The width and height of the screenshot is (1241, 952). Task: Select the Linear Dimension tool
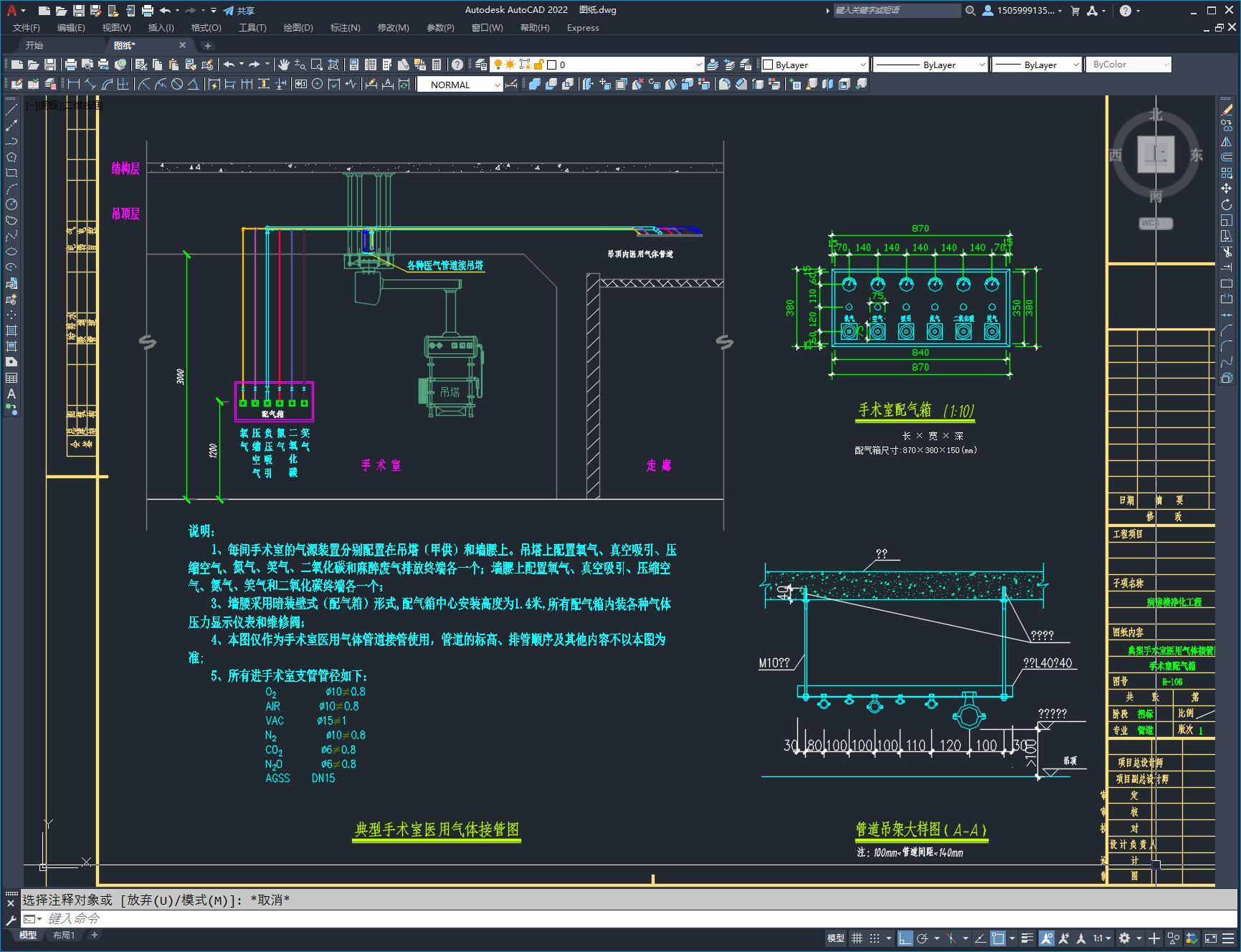(x=73, y=85)
